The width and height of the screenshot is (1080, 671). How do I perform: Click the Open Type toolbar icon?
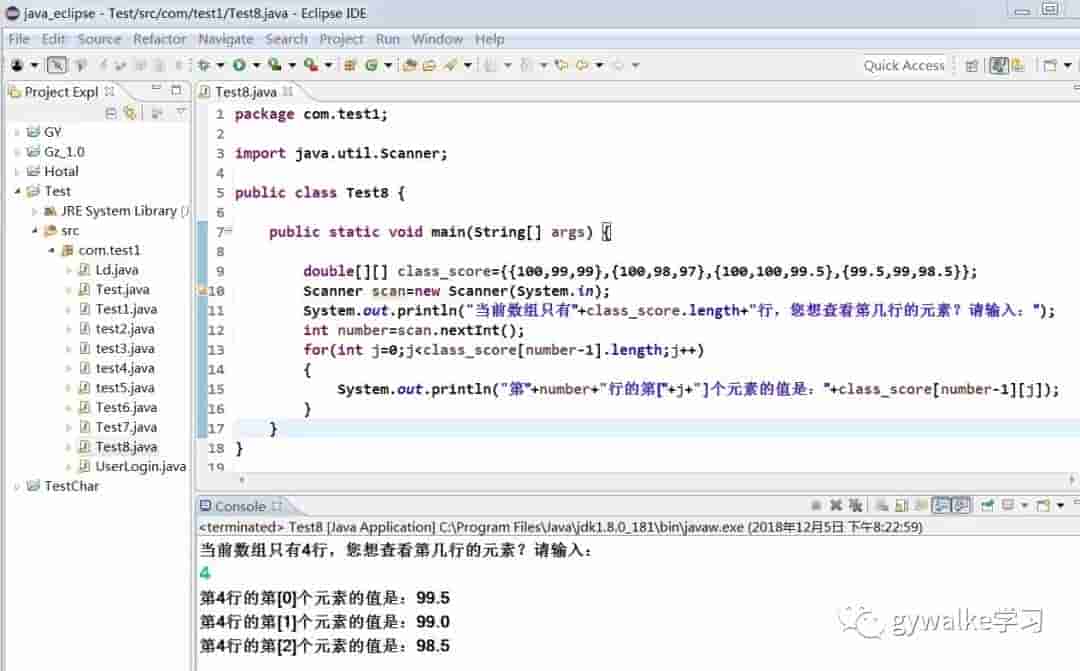click(410, 65)
